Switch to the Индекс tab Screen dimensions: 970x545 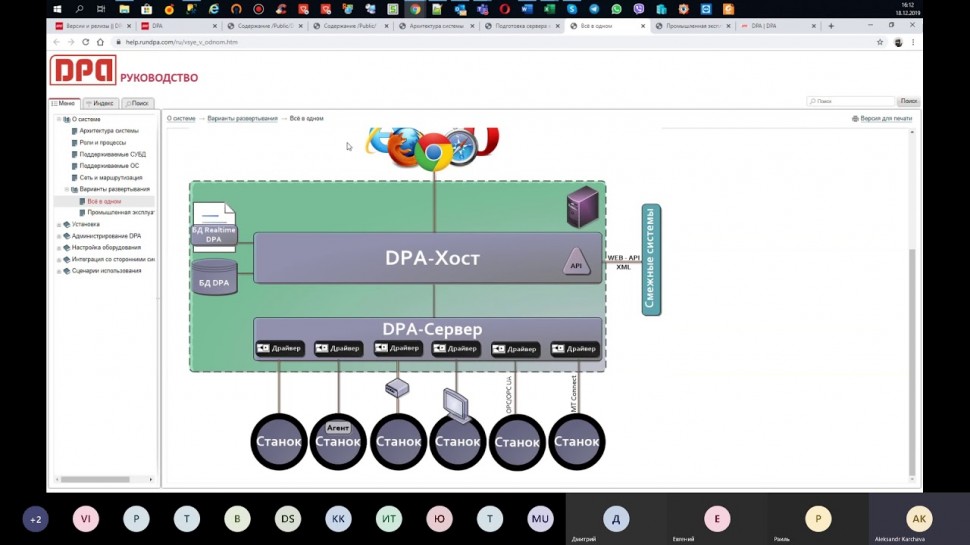coord(102,103)
